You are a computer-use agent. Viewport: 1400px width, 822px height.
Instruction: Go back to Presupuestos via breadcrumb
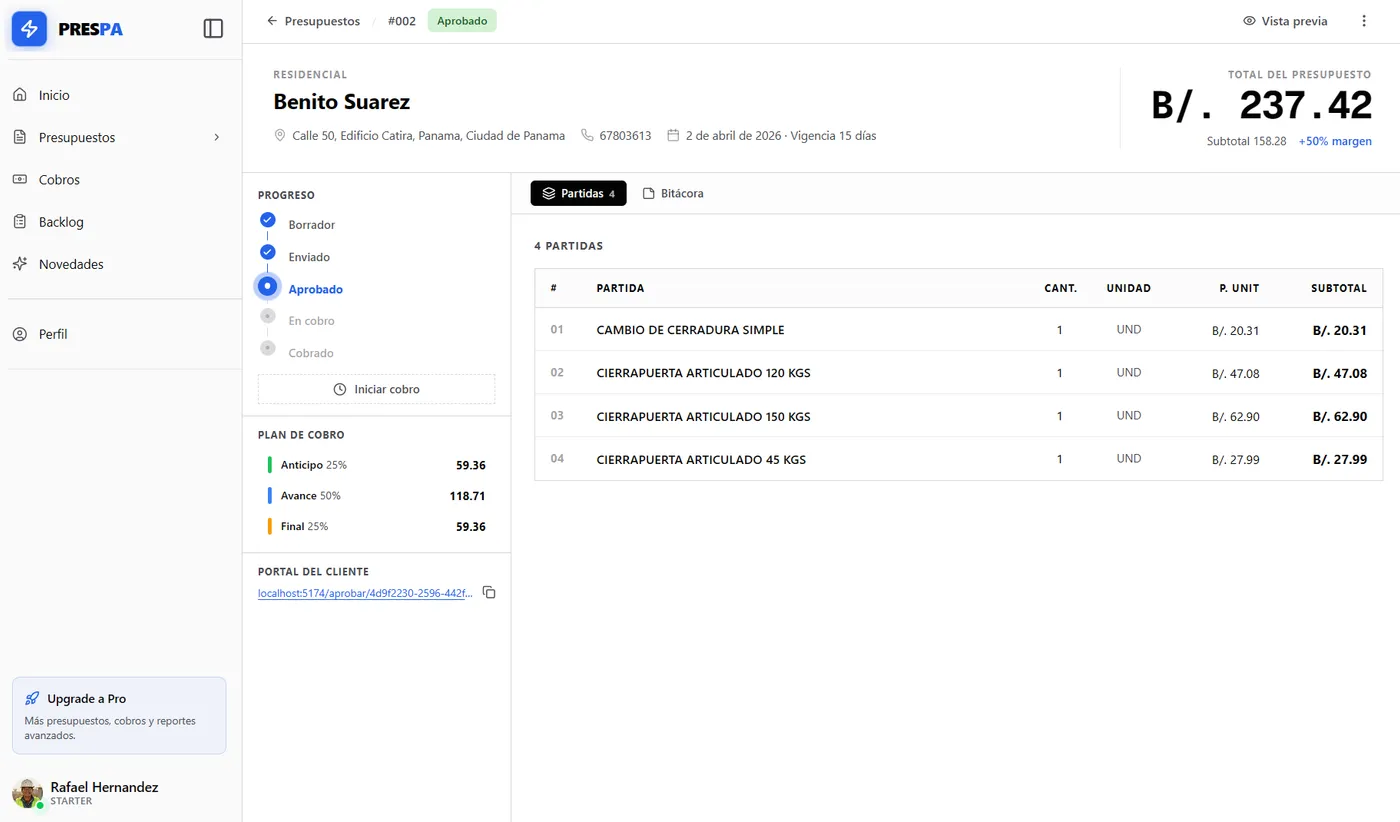pos(313,21)
